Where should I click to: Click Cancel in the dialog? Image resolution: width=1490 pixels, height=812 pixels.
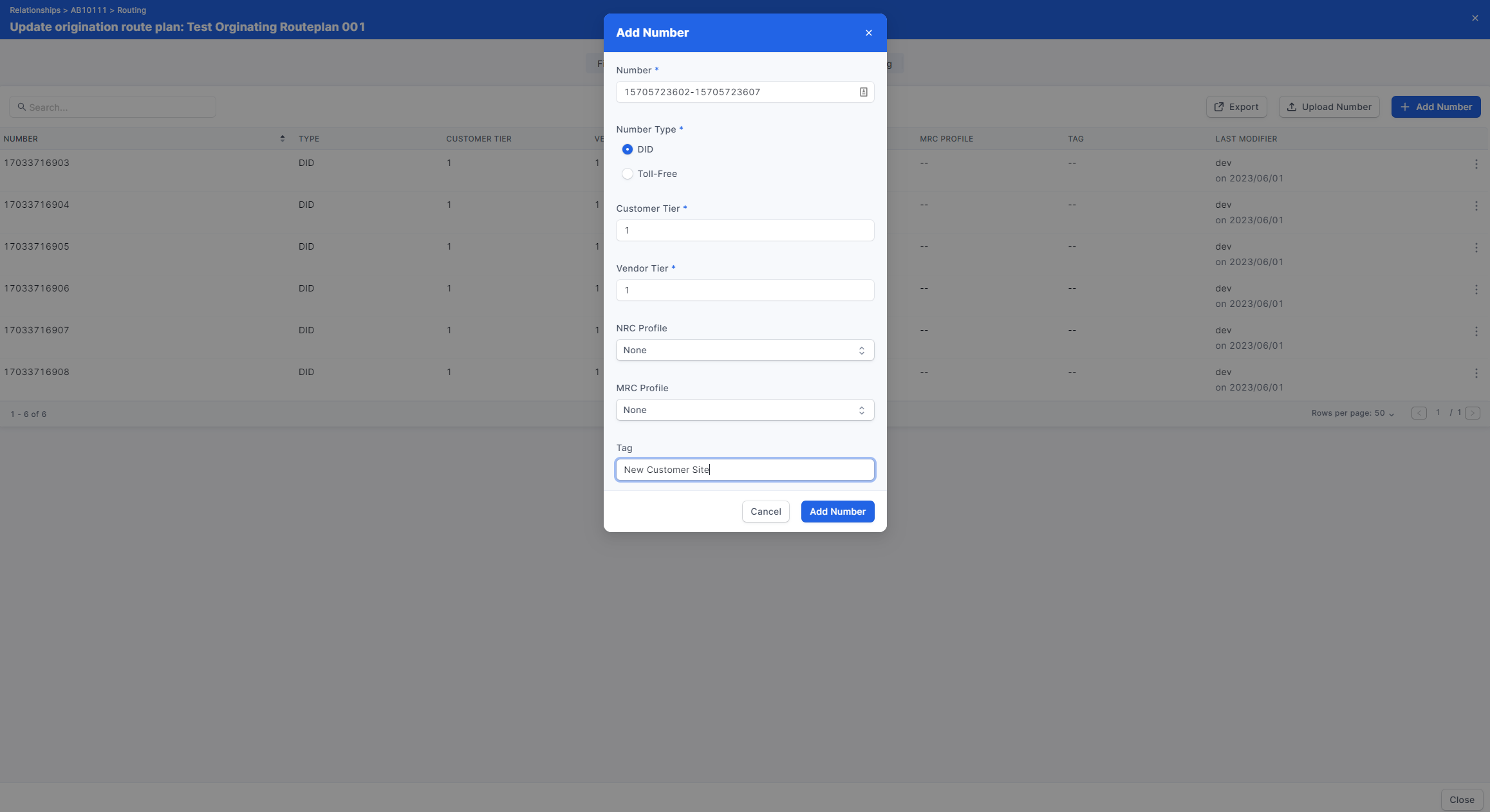click(765, 512)
